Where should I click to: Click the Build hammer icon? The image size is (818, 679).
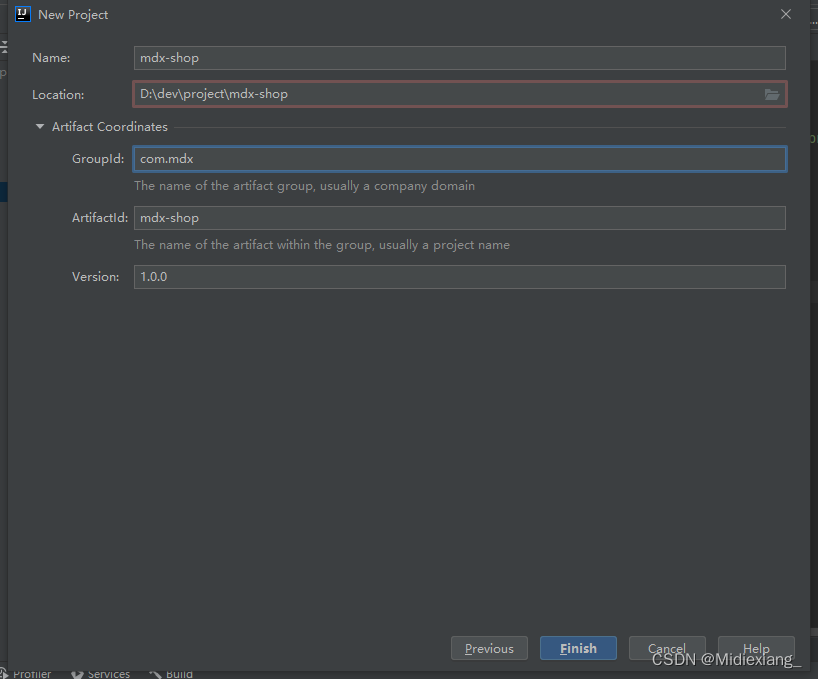tap(155, 674)
